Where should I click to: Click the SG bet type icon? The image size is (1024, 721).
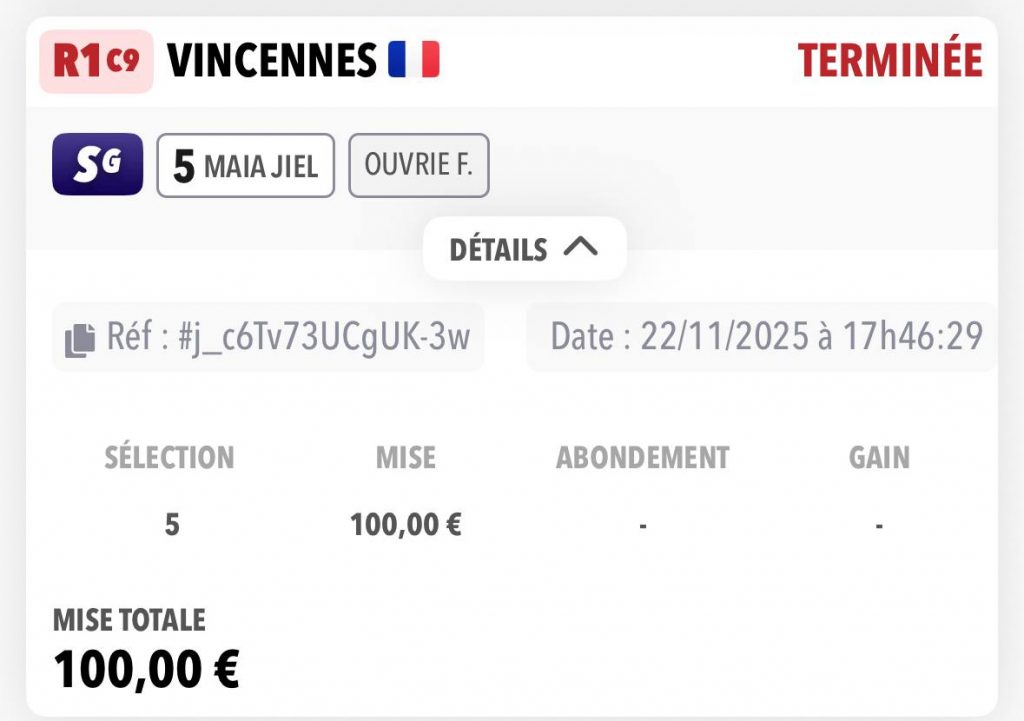97,164
